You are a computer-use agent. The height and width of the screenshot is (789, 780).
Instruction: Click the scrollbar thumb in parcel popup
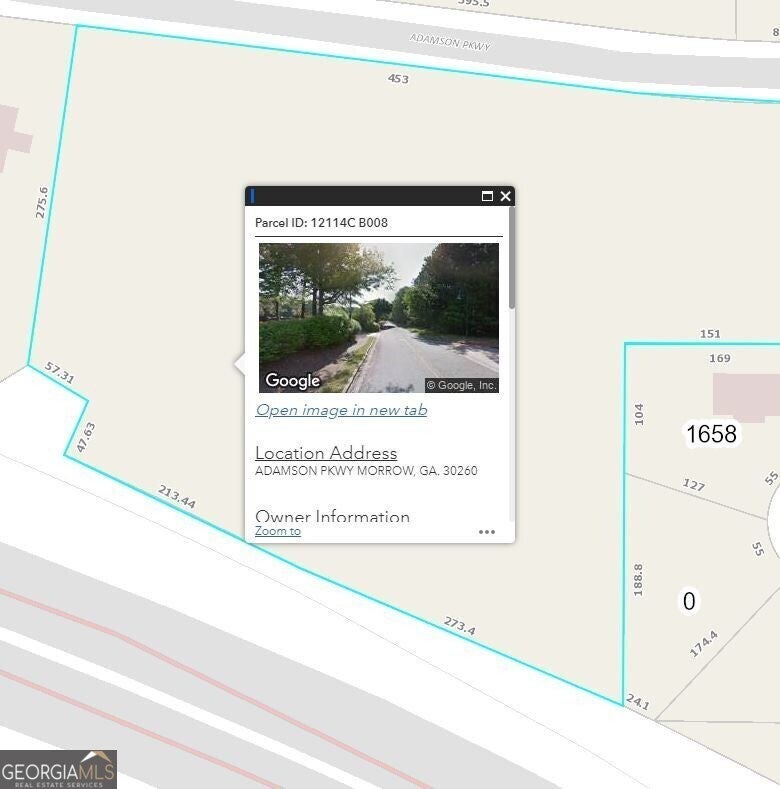pyautogui.click(x=511, y=258)
